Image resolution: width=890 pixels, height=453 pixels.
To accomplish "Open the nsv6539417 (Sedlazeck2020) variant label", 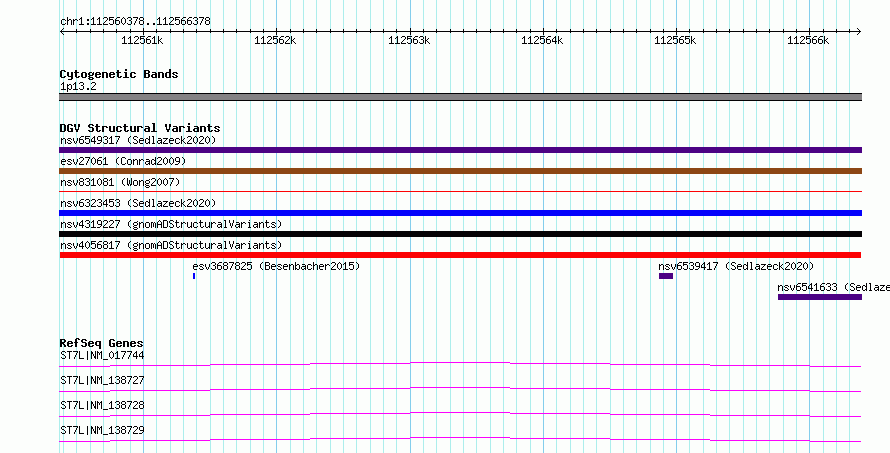I will point(736,266).
